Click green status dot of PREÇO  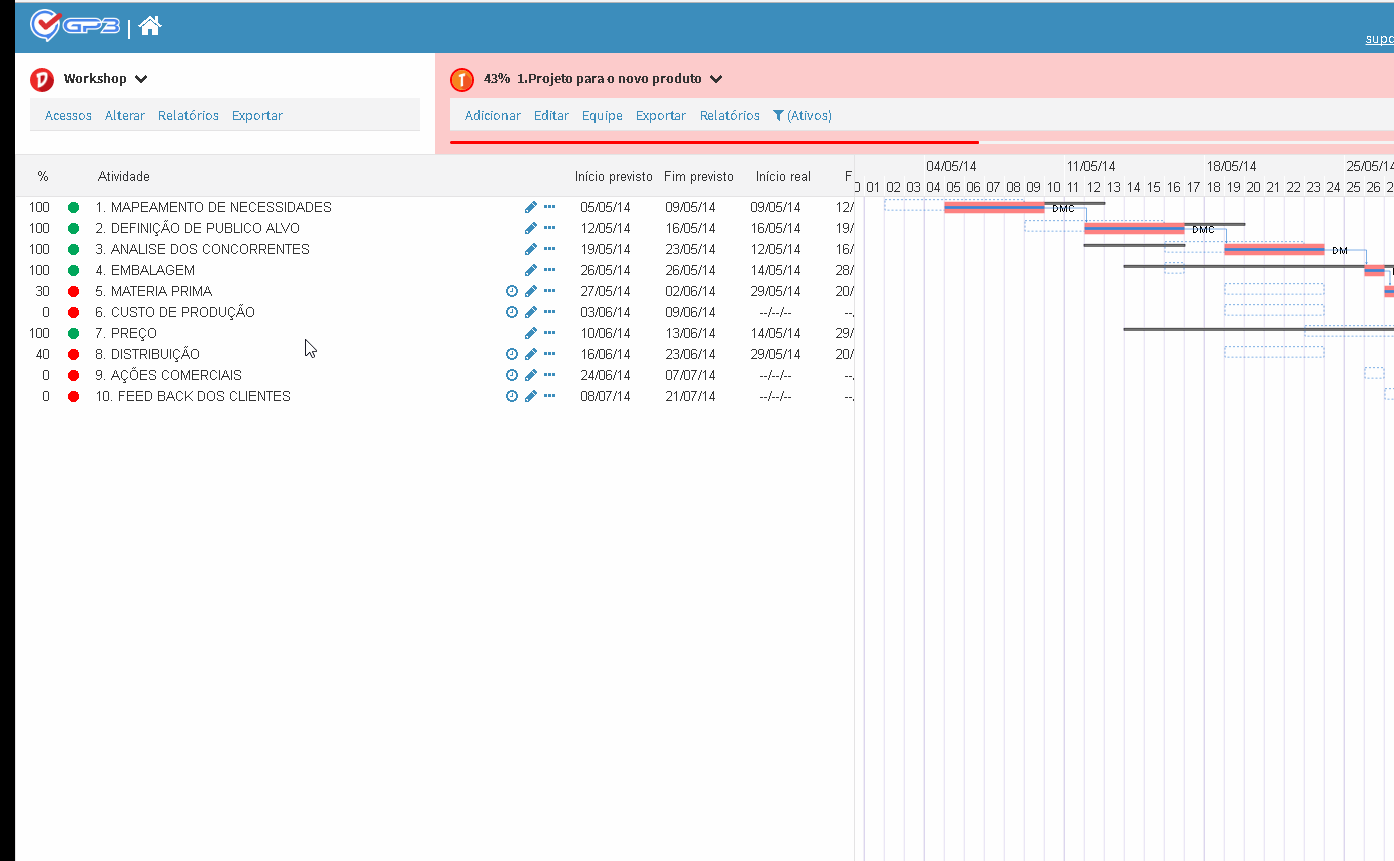click(73, 333)
